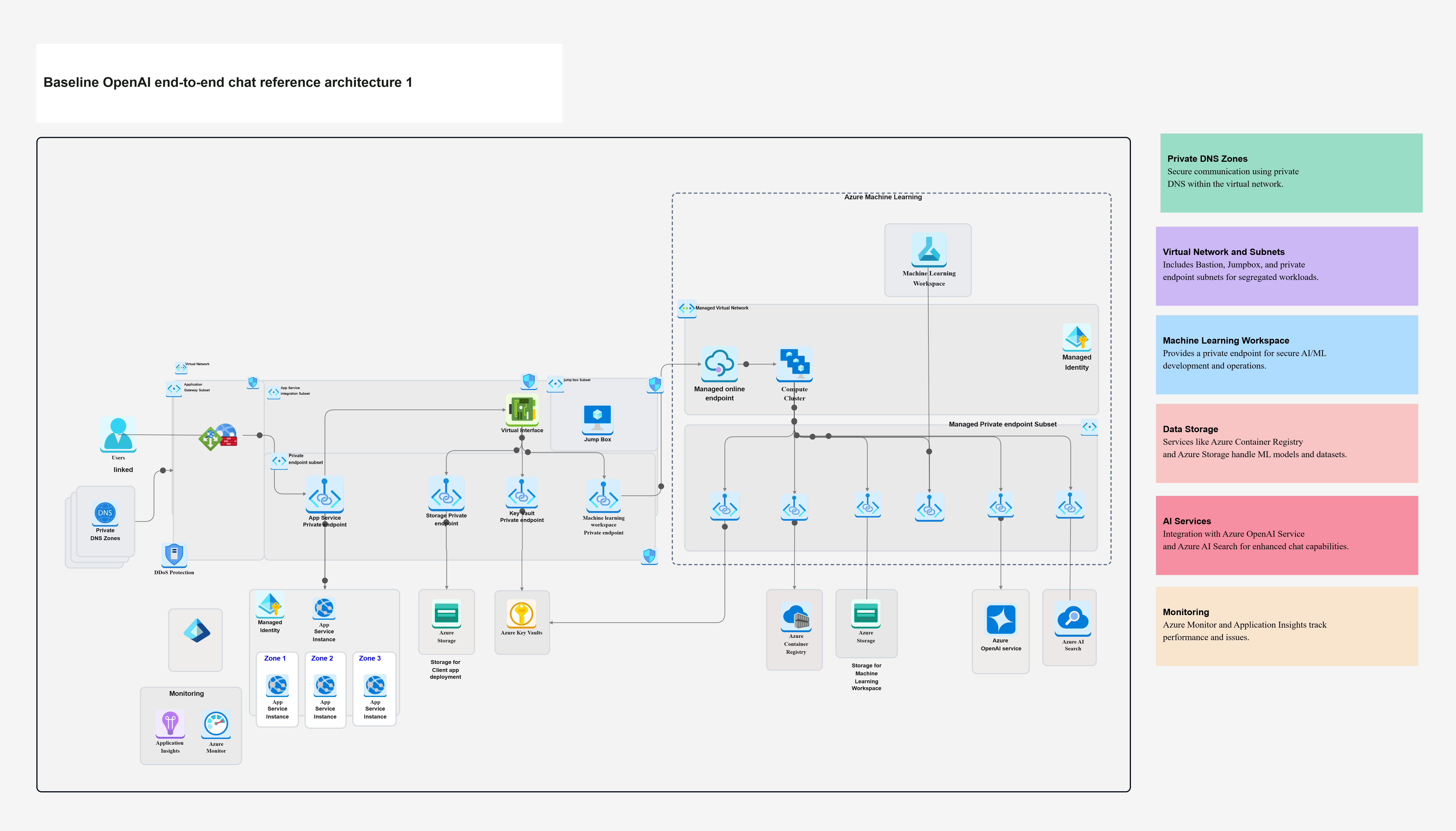Click the Azure Container Registry icon
This screenshot has height=831, width=1456.
[x=796, y=616]
